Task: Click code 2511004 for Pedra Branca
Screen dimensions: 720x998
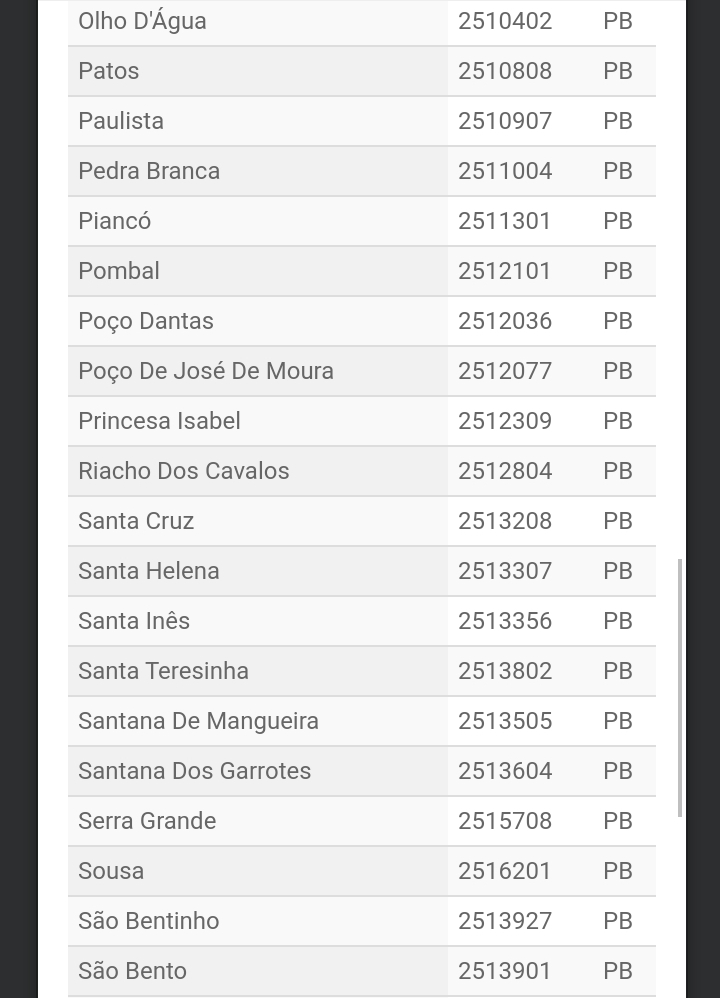Action: click(505, 171)
